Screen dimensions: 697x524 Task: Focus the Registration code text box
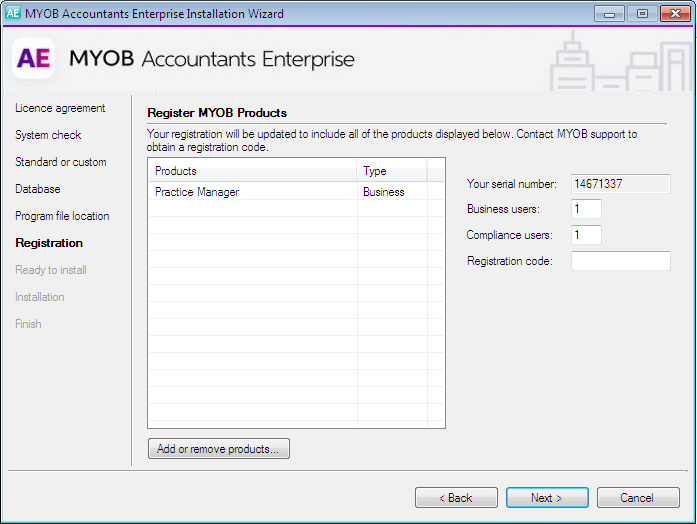pos(620,261)
